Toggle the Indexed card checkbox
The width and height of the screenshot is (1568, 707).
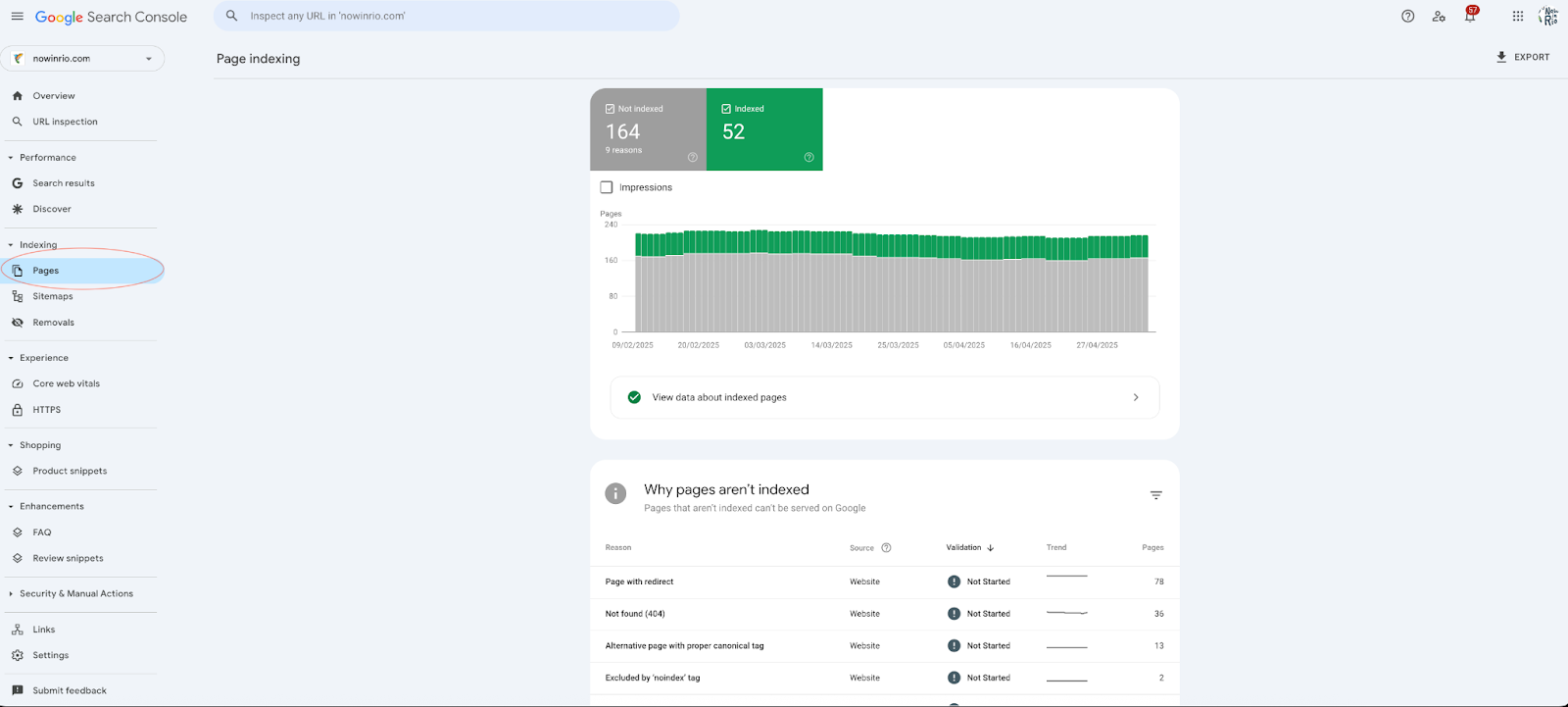pos(726,109)
